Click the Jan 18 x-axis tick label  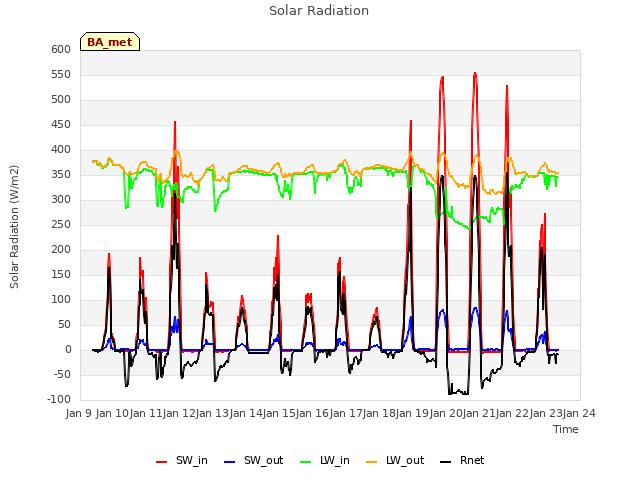click(x=379, y=413)
